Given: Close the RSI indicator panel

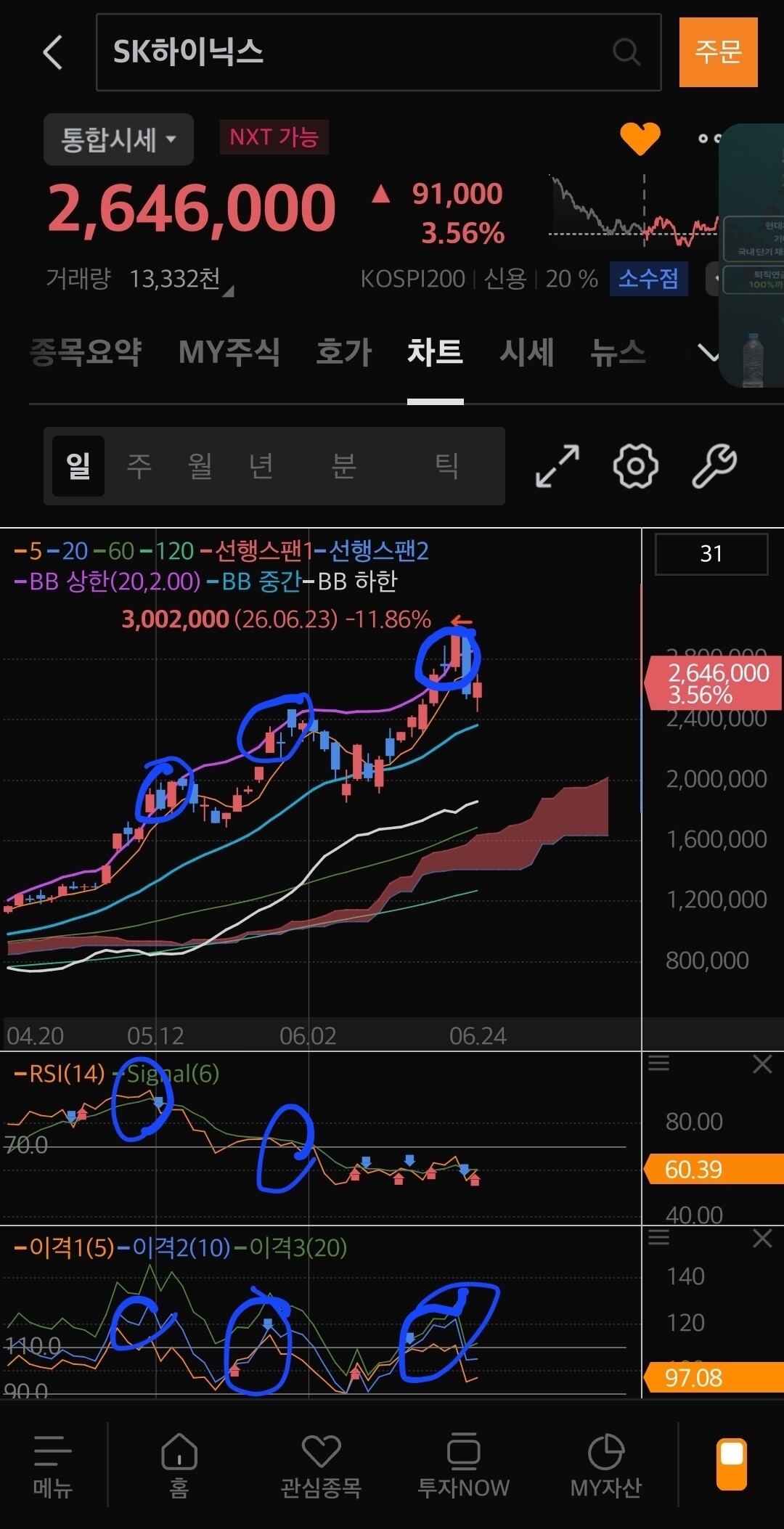Looking at the screenshot, I should click(762, 1064).
